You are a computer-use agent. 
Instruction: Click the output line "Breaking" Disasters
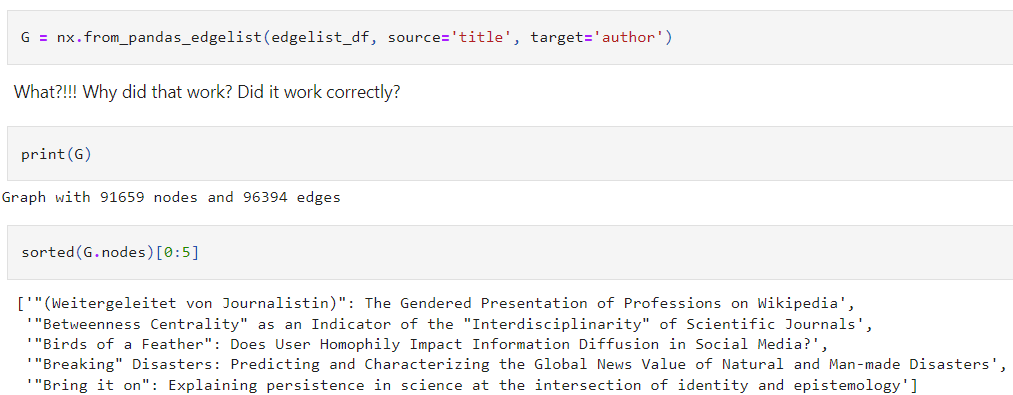pyautogui.click(x=517, y=365)
